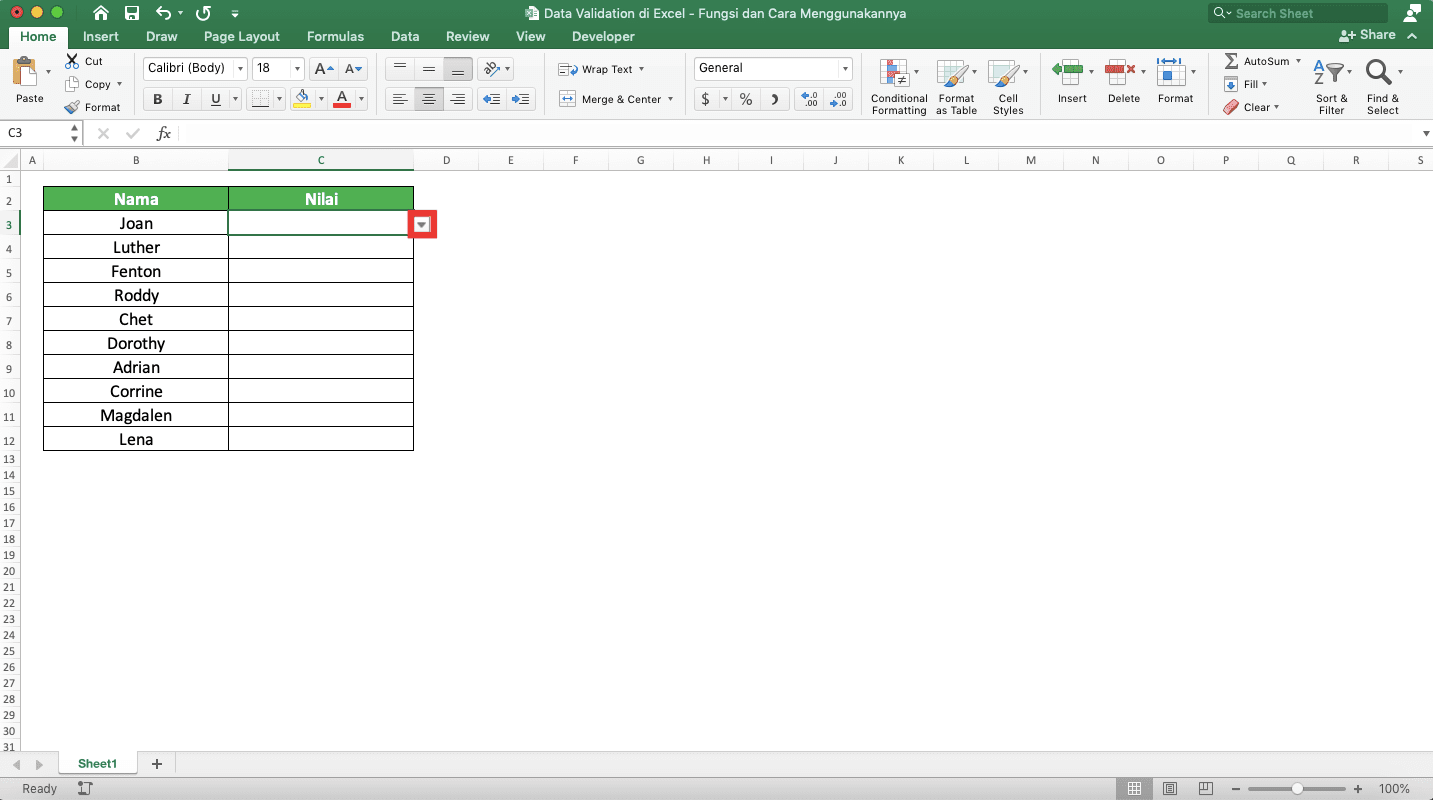Open the validation dropdown arrow on cell C3
1433x800 pixels.
point(423,225)
